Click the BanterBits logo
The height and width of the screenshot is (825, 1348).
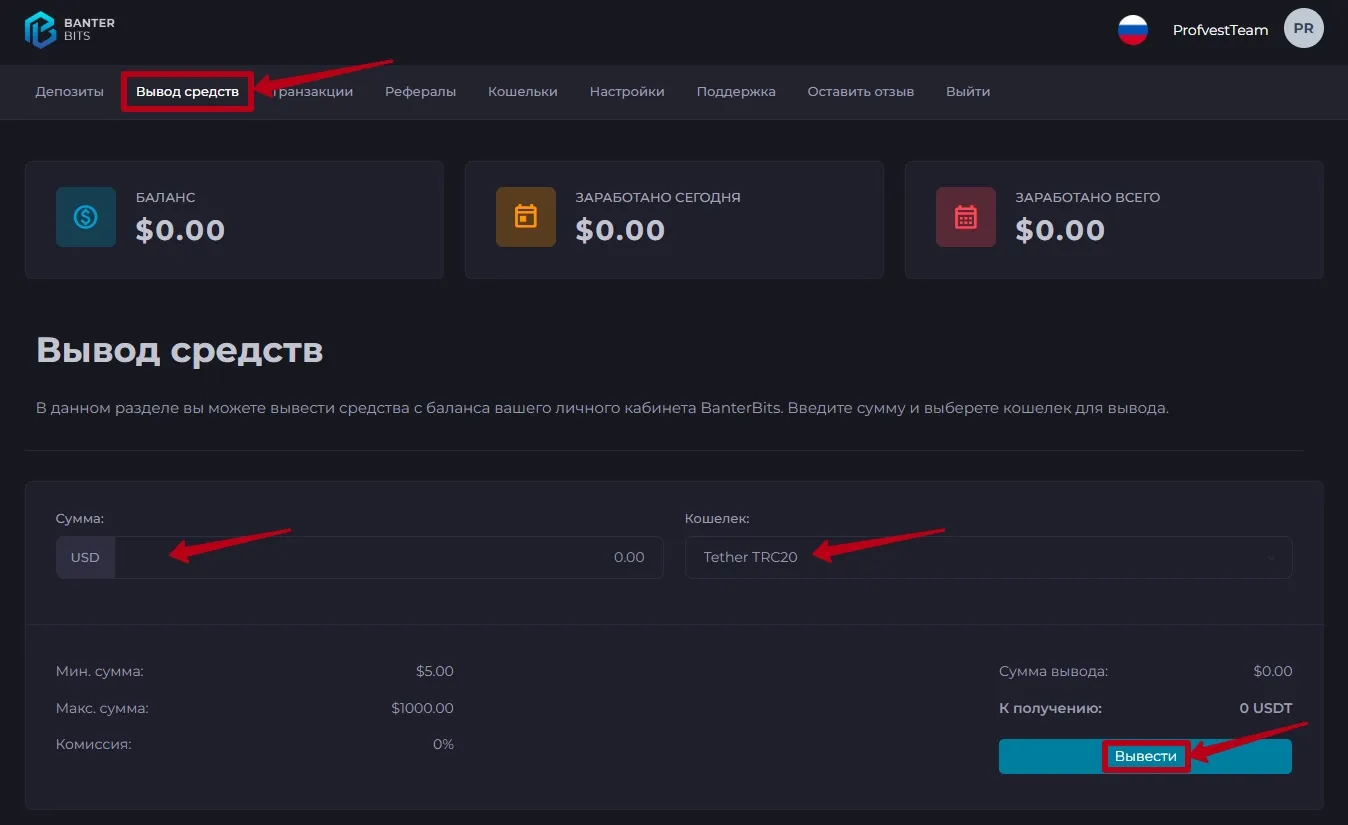[x=70, y=30]
